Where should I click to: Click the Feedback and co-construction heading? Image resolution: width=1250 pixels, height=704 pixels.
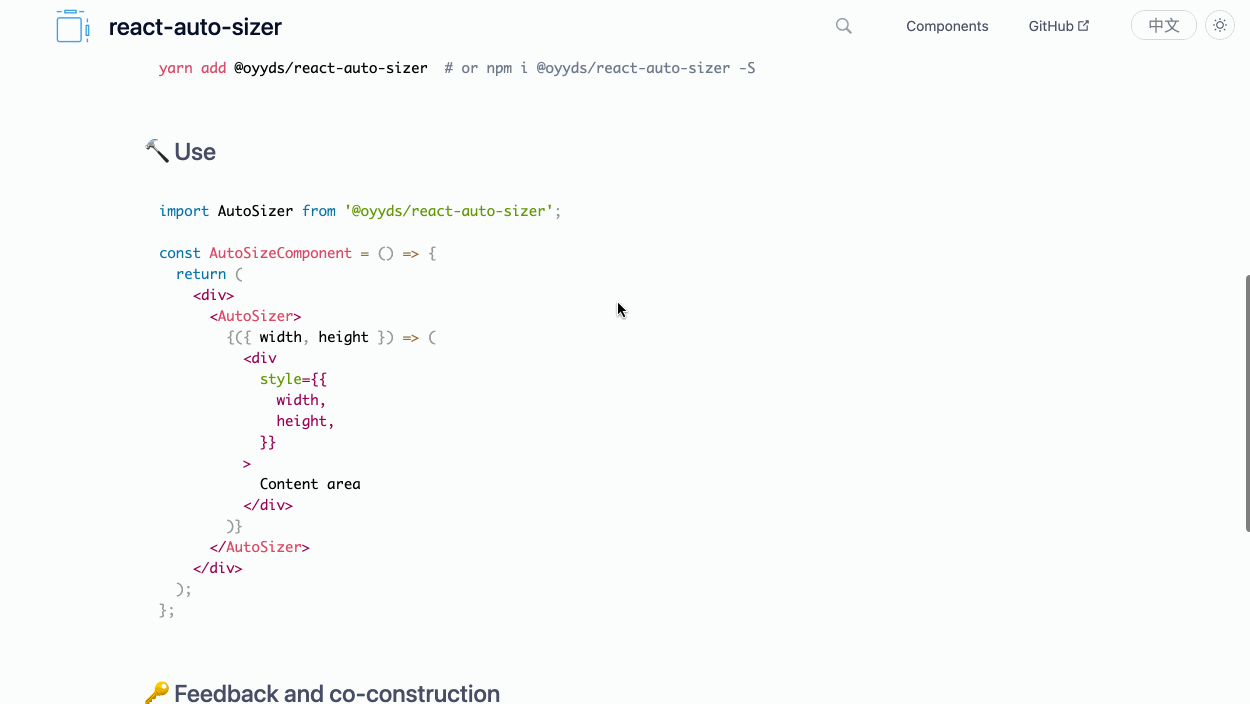coord(337,693)
